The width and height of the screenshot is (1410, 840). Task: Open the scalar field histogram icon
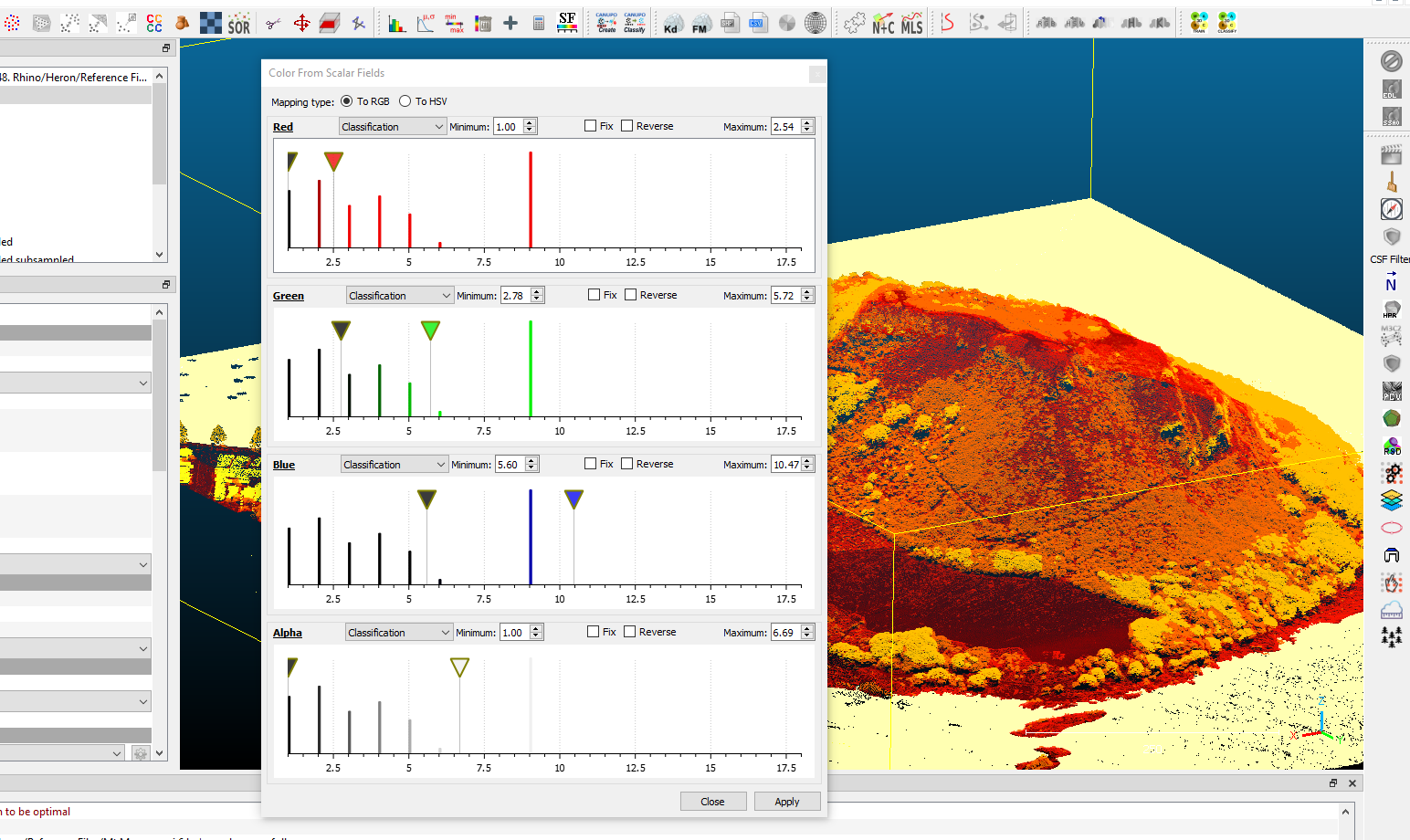[x=396, y=24]
